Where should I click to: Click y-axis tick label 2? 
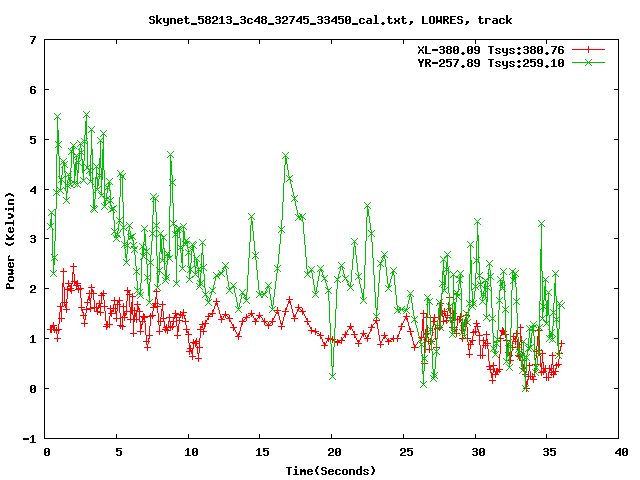point(33,289)
